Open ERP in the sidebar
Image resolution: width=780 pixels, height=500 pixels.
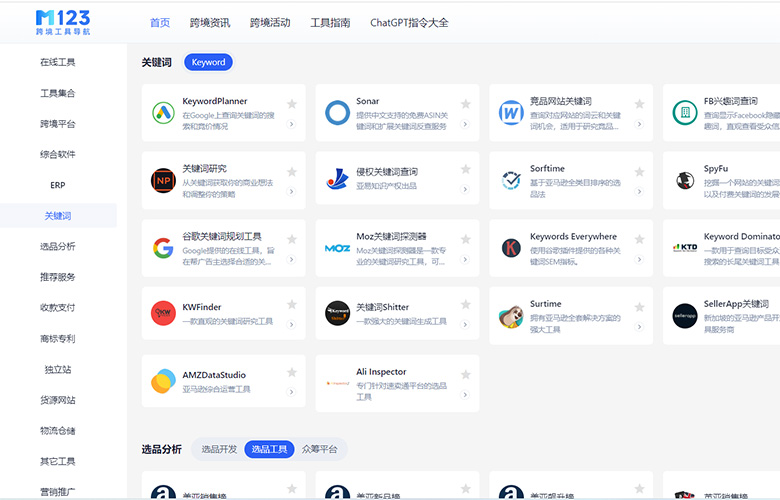coord(58,185)
